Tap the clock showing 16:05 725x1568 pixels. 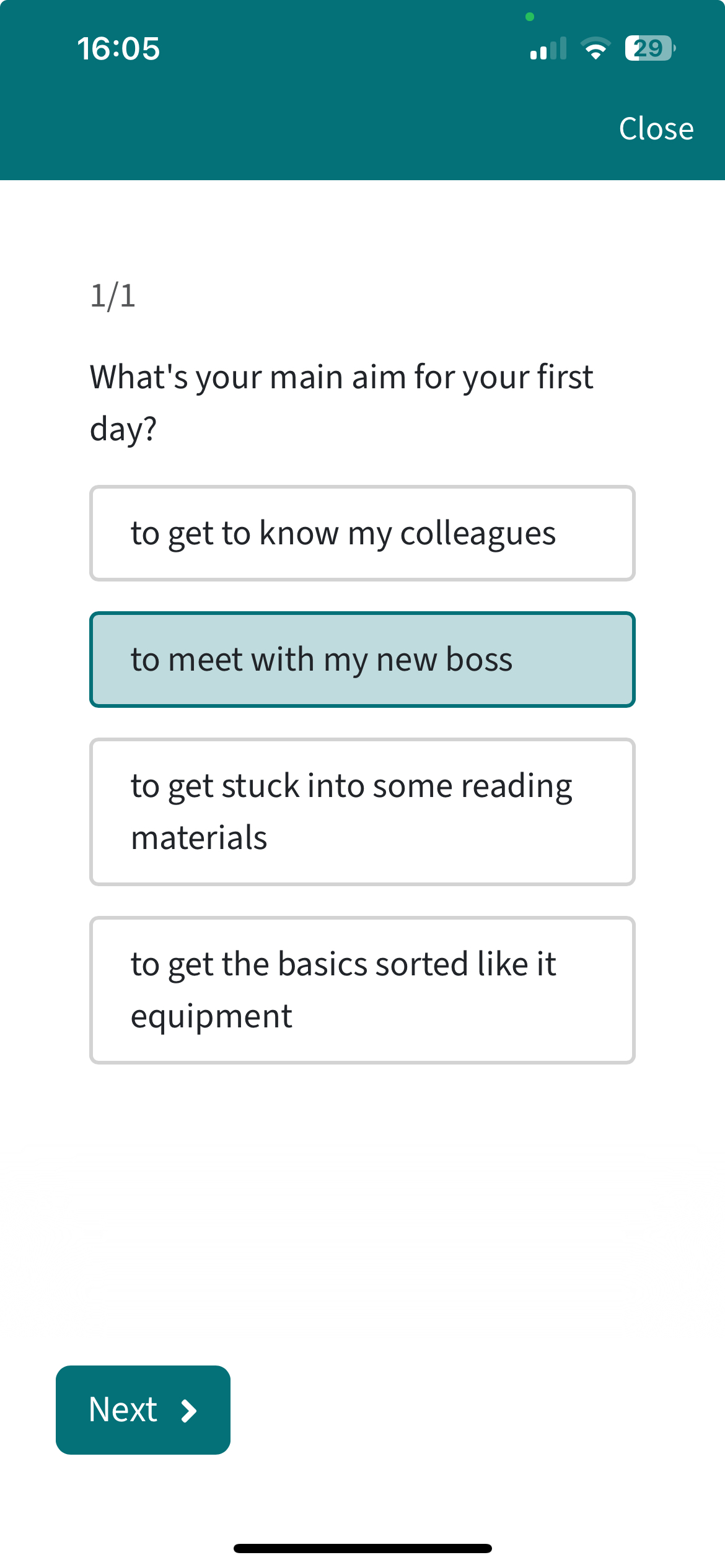pos(120,48)
